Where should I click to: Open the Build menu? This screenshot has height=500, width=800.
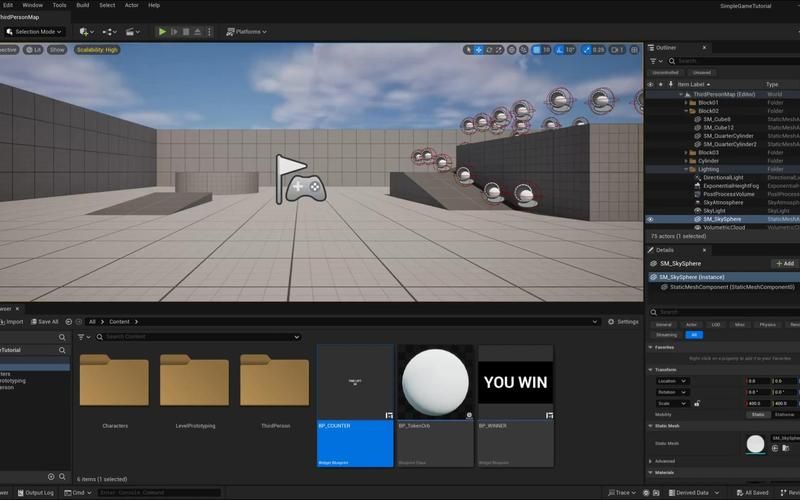point(83,5)
